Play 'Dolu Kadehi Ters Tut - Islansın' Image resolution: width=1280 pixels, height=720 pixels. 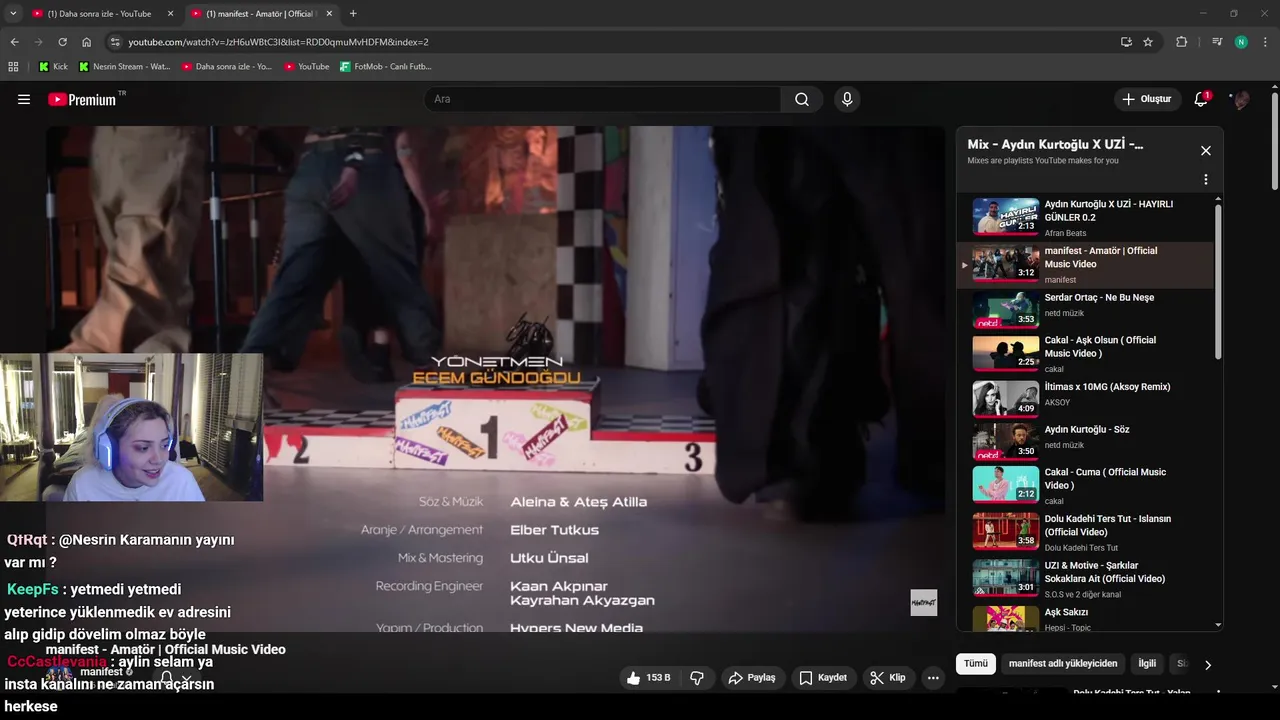[x=1085, y=532]
